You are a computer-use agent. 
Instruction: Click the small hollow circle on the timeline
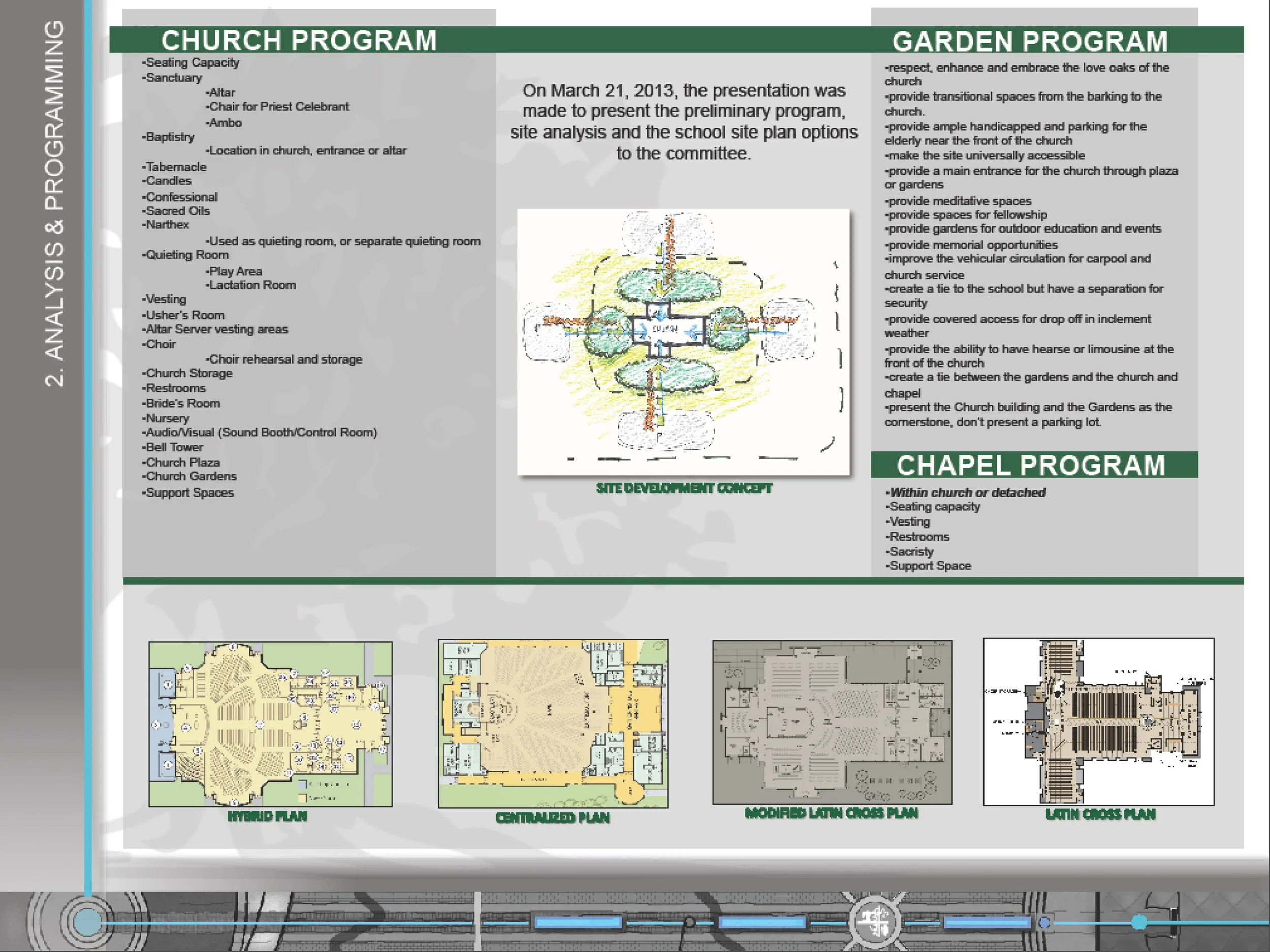click(689, 923)
